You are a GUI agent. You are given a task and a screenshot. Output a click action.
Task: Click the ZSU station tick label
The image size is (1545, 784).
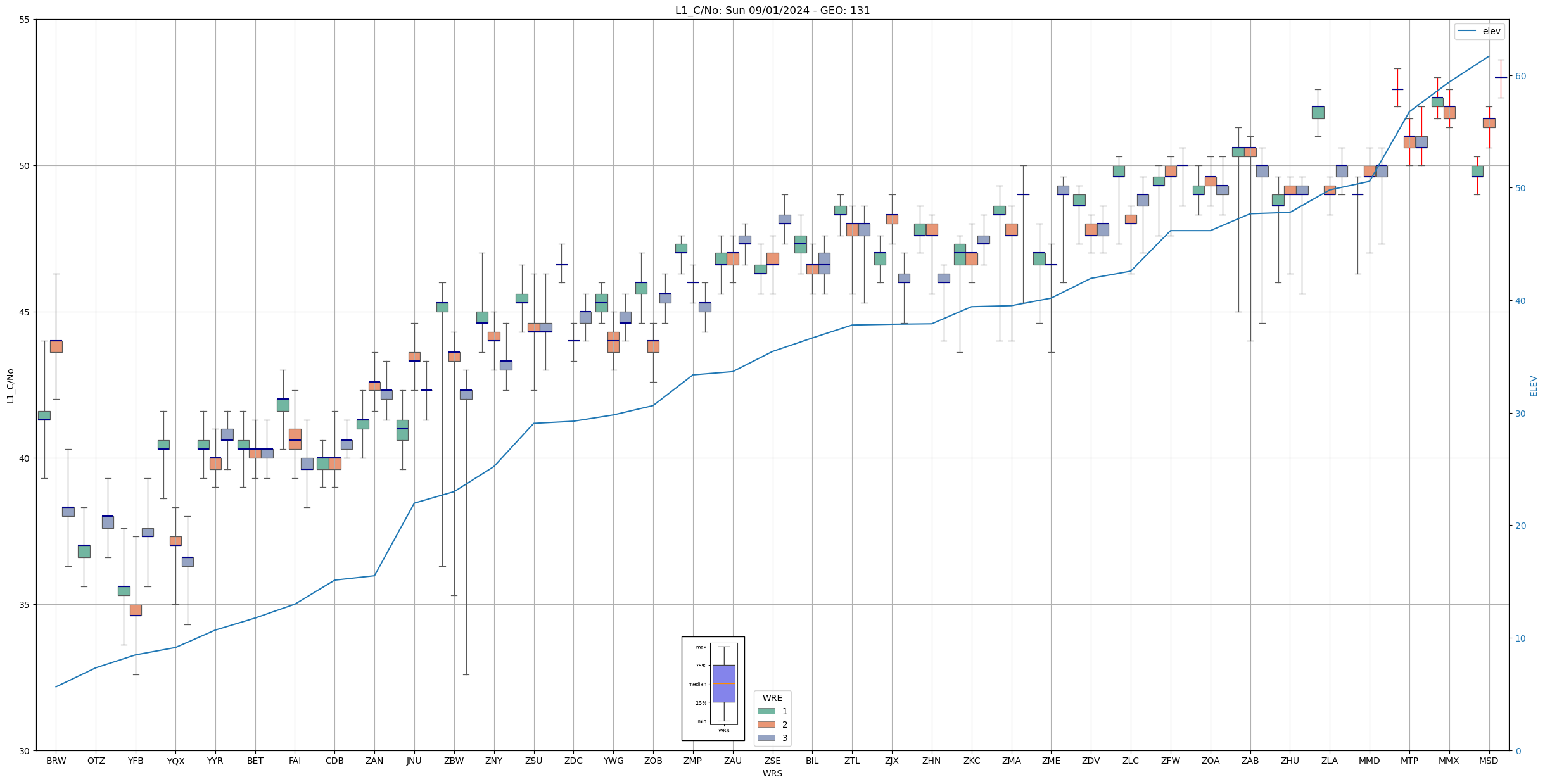(x=534, y=761)
